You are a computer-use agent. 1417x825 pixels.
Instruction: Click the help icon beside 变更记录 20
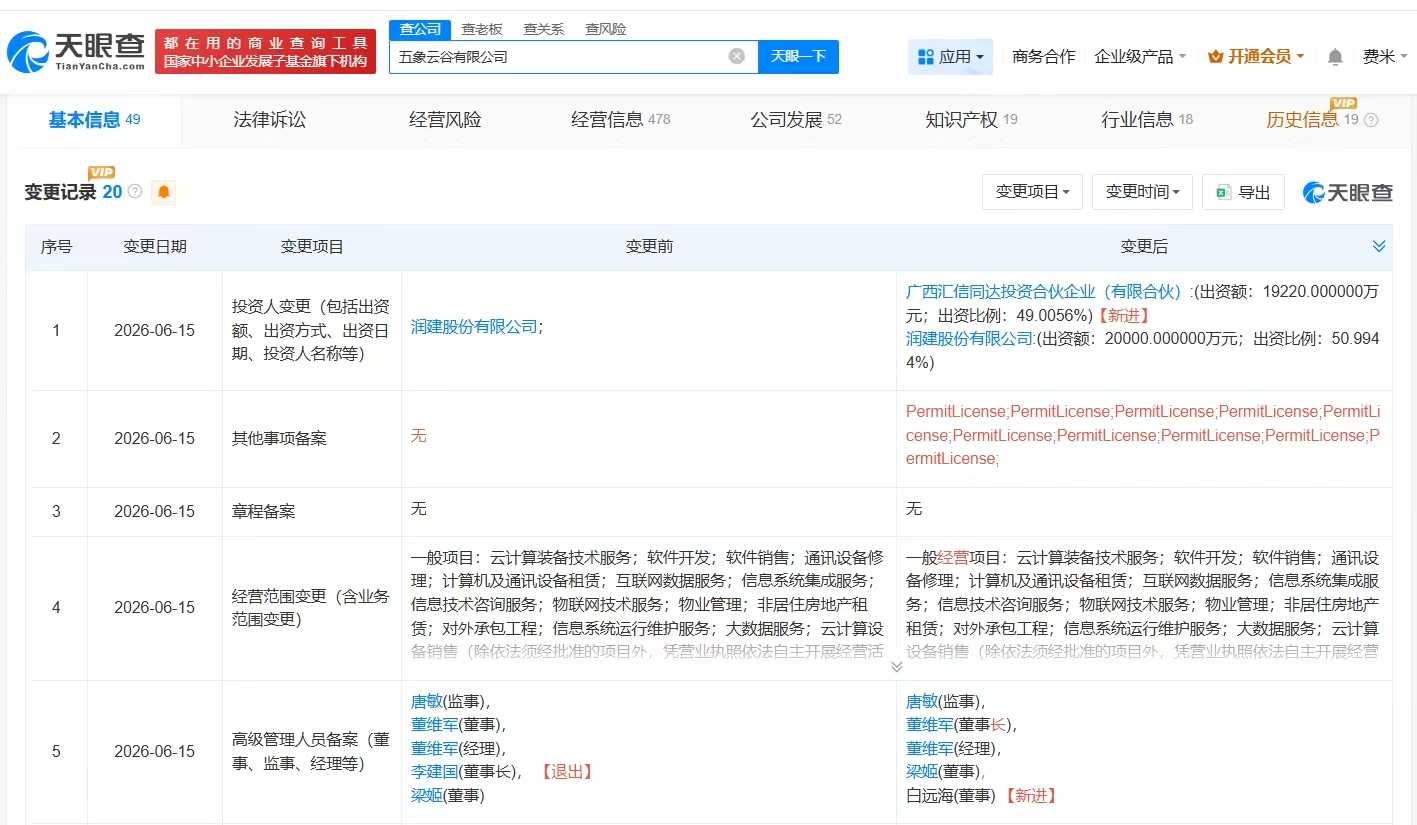pyautogui.click(x=135, y=191)
